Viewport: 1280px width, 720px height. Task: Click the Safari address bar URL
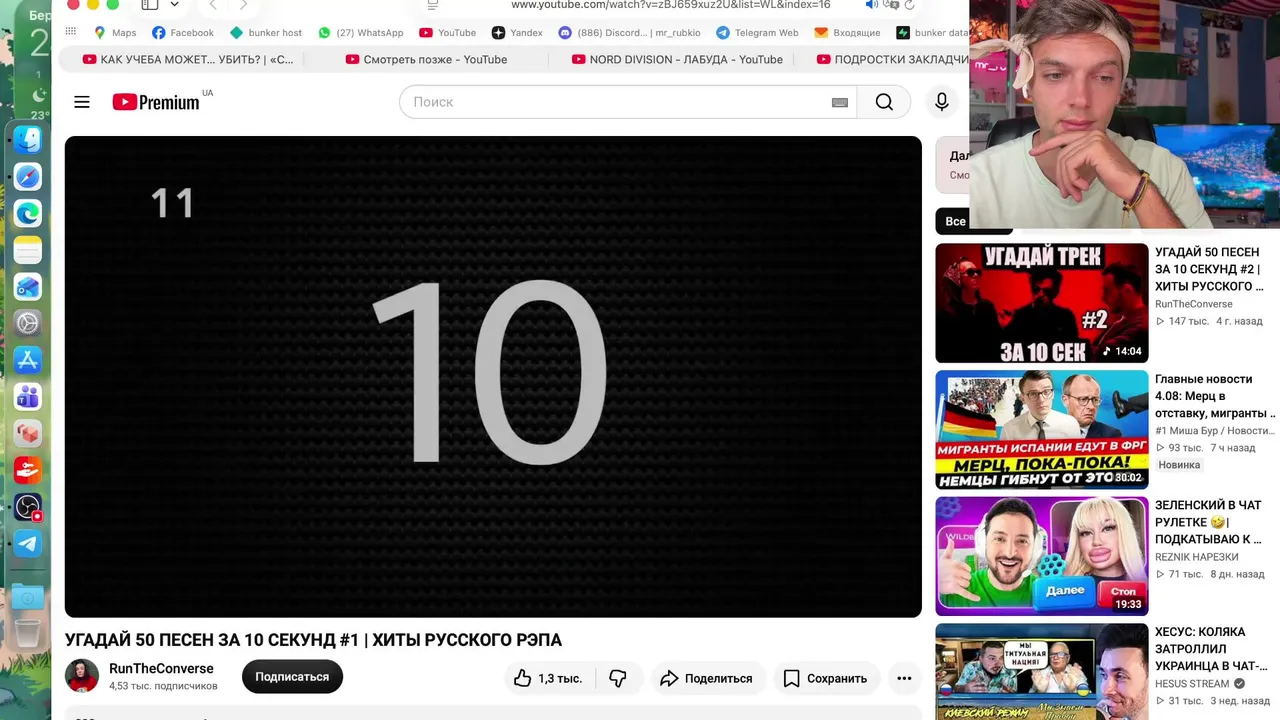(670, 5)
